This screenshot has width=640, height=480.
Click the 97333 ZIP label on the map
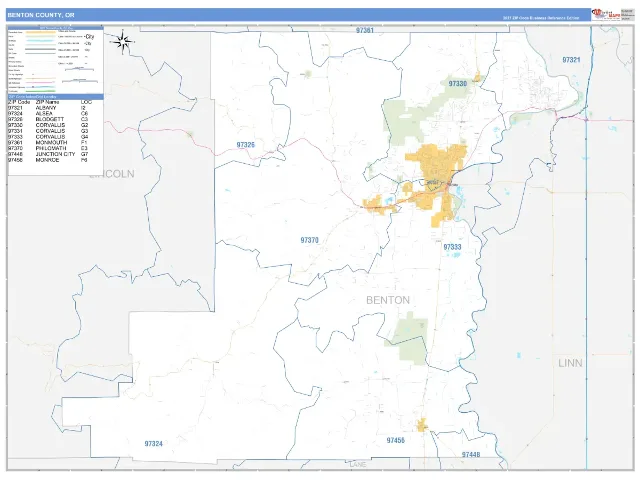[452, 247]
